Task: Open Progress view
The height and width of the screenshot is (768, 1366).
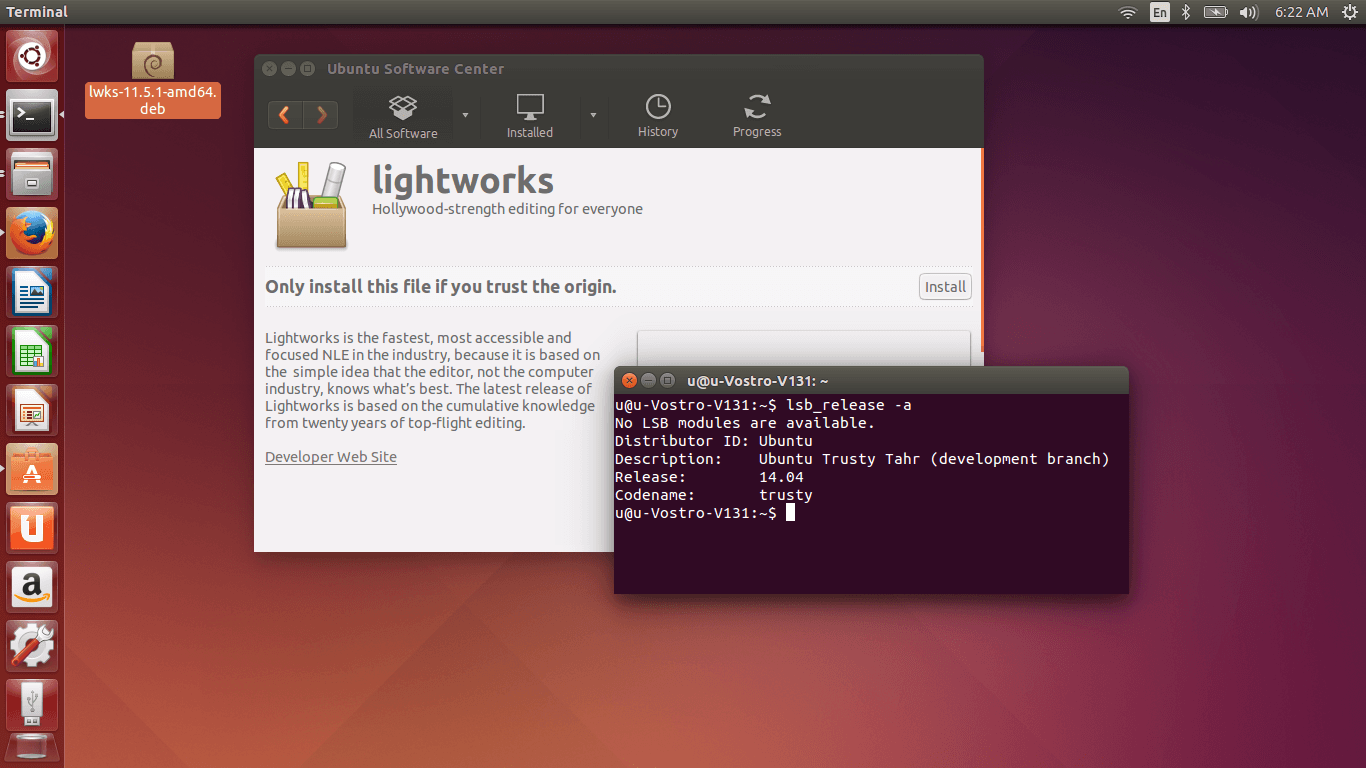Action: pos(757,117)
